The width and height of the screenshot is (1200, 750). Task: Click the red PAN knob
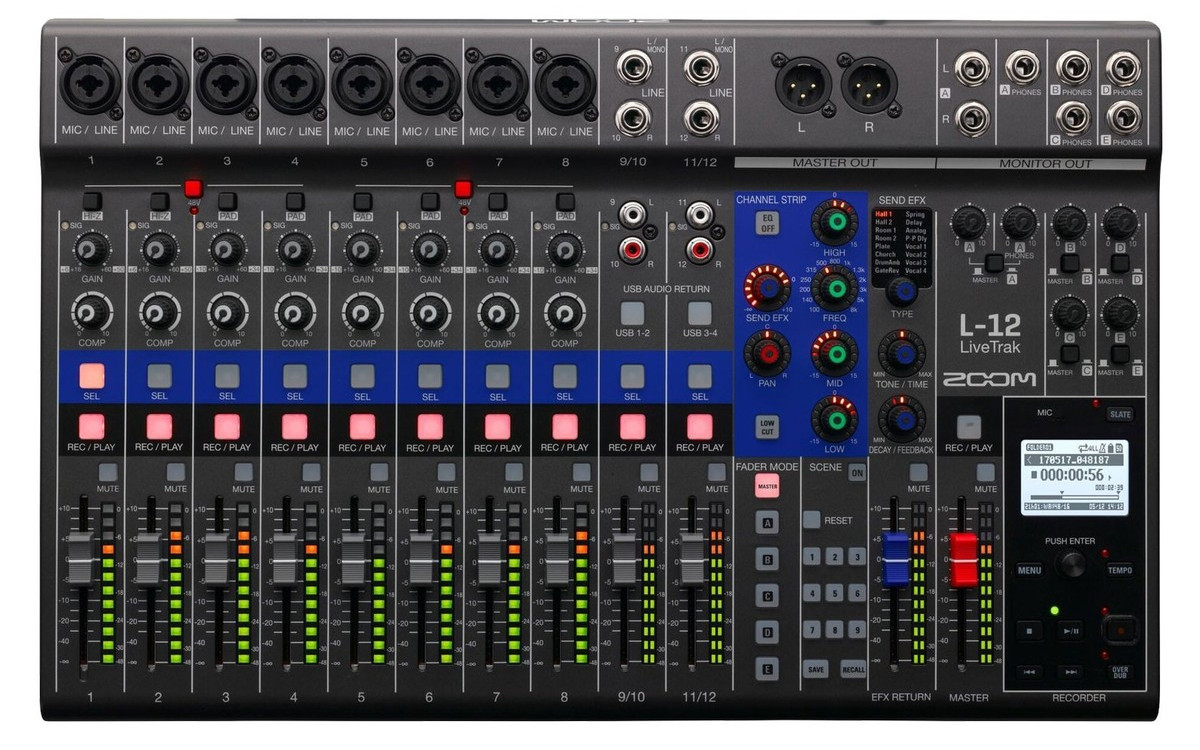pos(767,352)
